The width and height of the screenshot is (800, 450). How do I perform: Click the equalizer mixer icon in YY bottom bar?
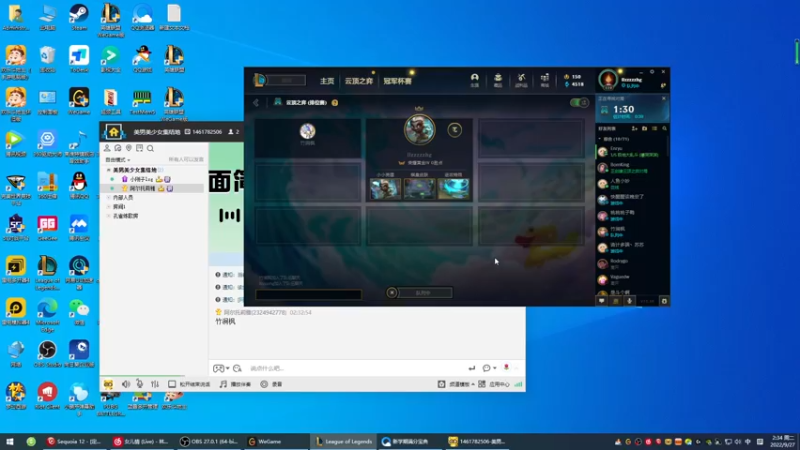[155, 384]
